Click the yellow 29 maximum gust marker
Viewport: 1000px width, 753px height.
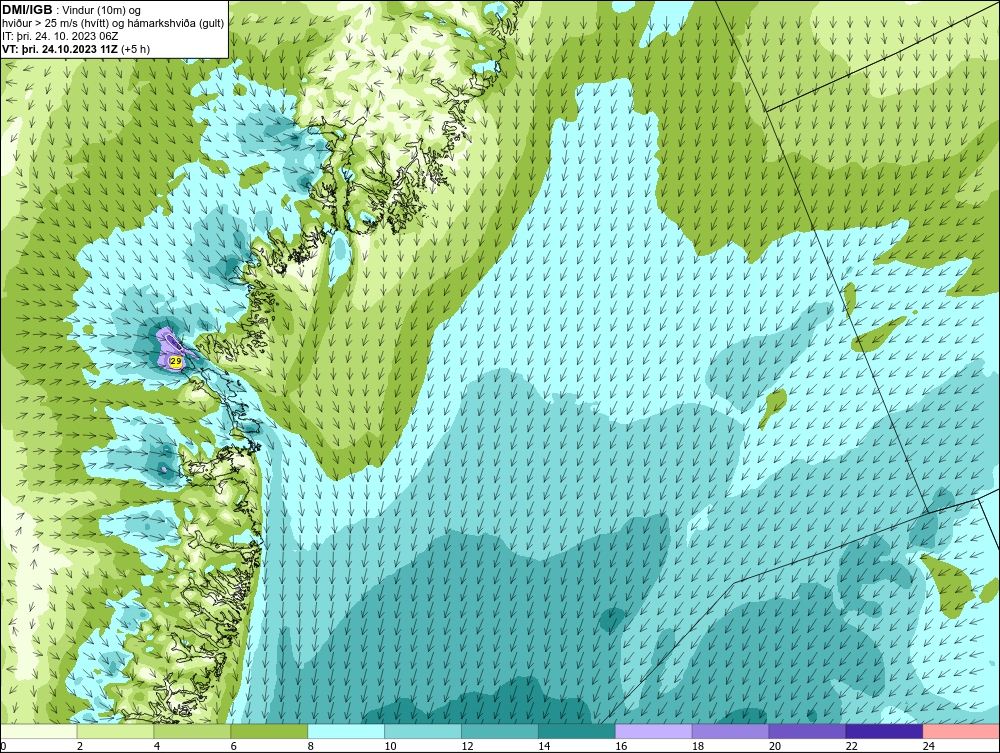click(x=176, y=362)
